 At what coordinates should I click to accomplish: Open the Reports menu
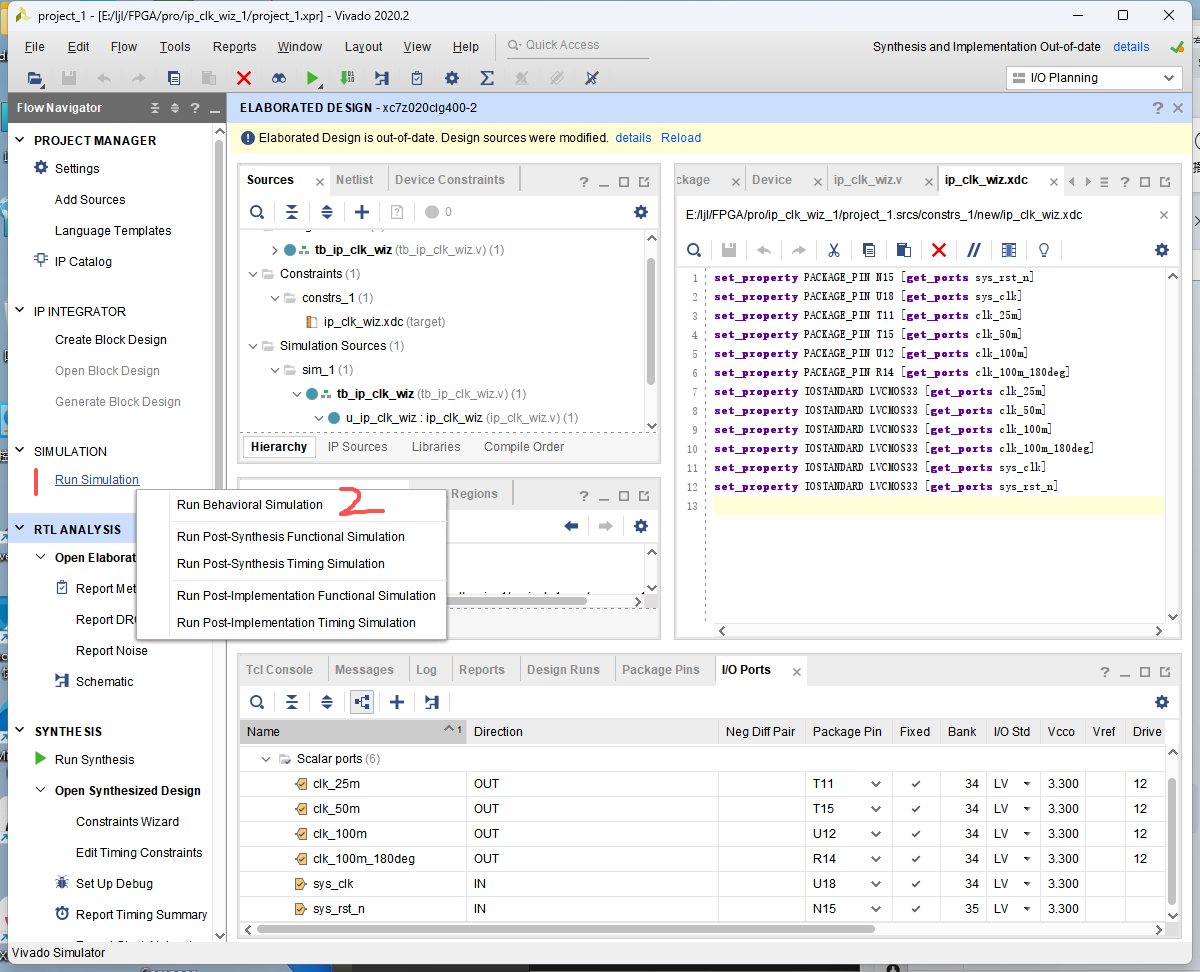click(x=234, y=47)
